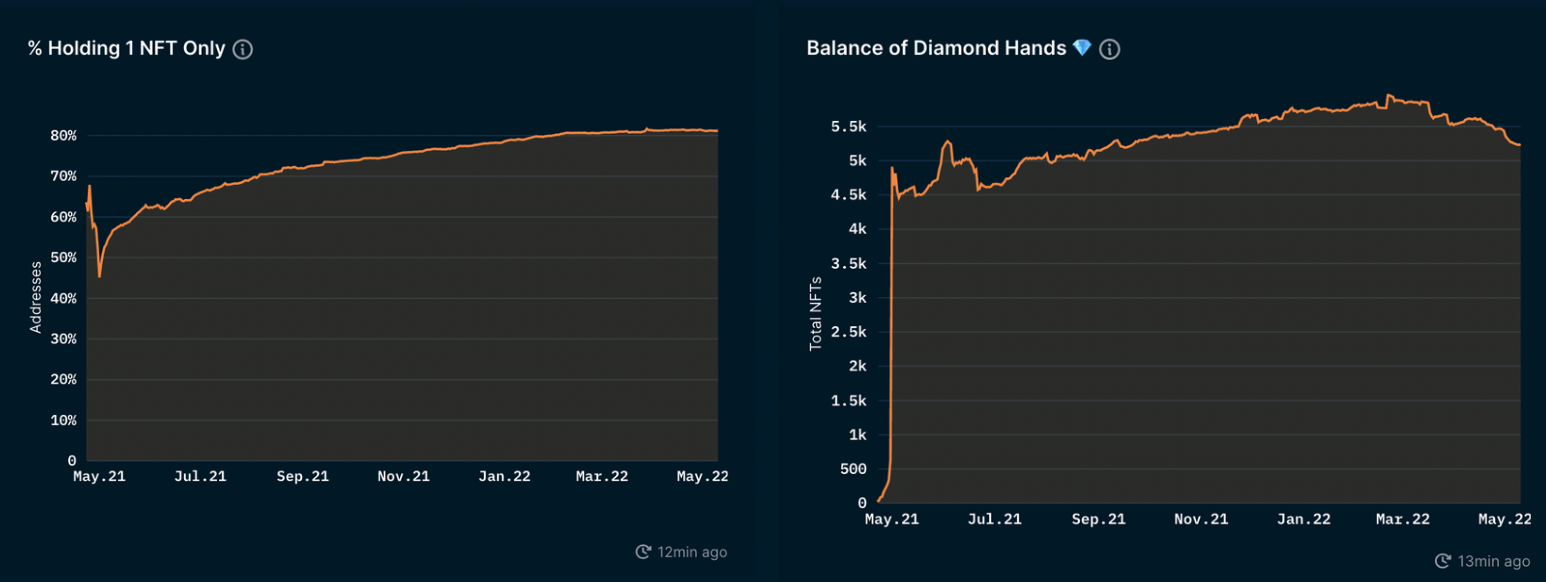Viewport: 1546px width, 582px height.
Task: Click the '% Holding 1 NFT Only' title
Action: point(126,48)
